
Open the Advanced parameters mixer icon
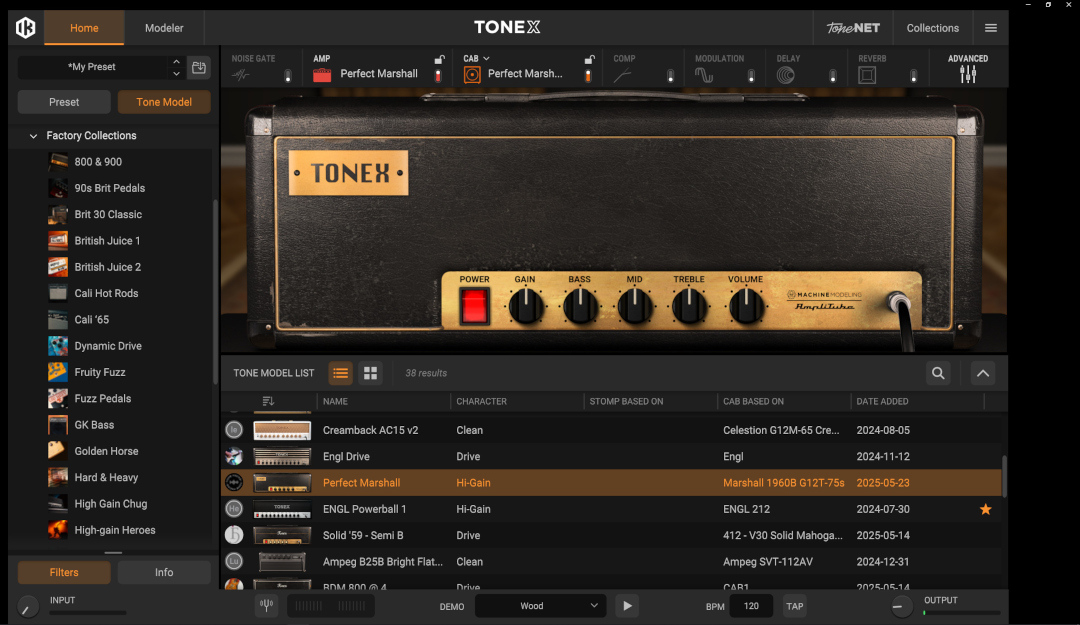tap(968, 74)
